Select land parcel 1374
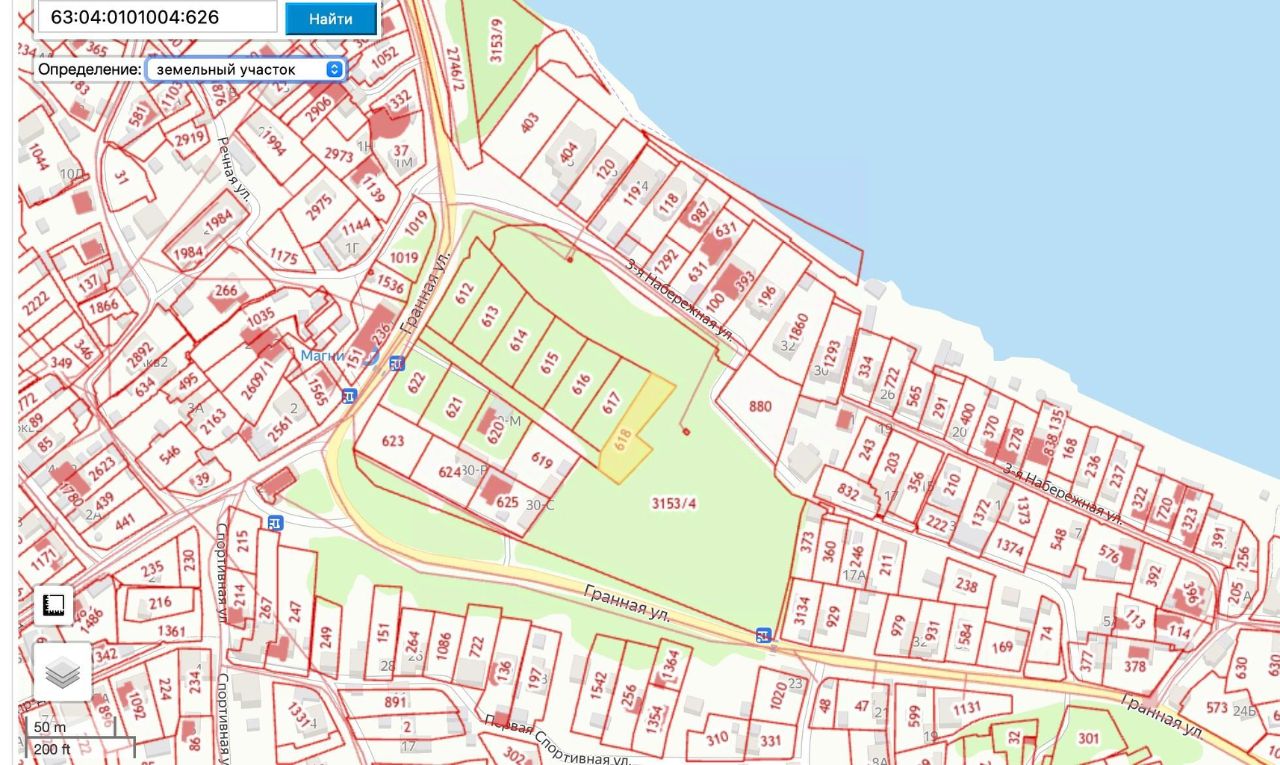Screen dimensions: 1280x765 1009,547
